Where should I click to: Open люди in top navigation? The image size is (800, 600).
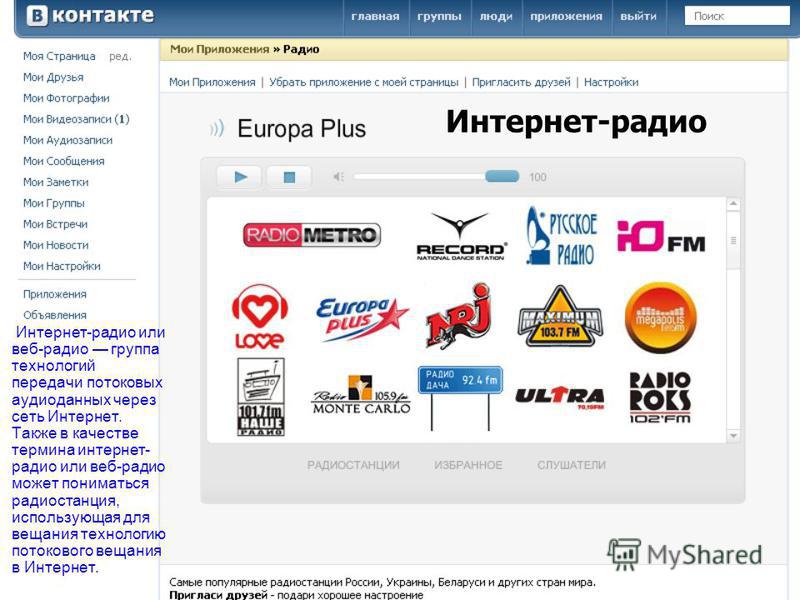coord(496,16)
